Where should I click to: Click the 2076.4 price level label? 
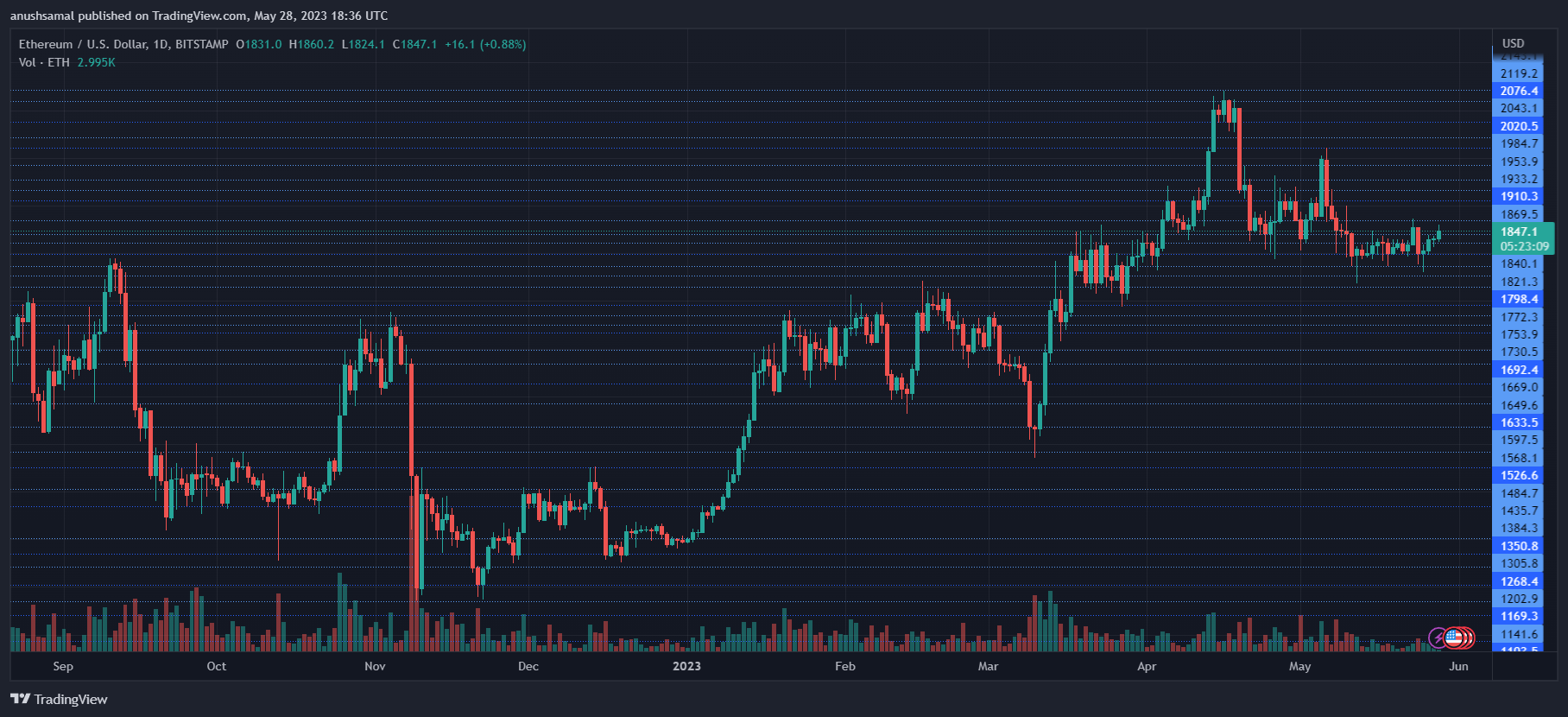[1518, 91]
